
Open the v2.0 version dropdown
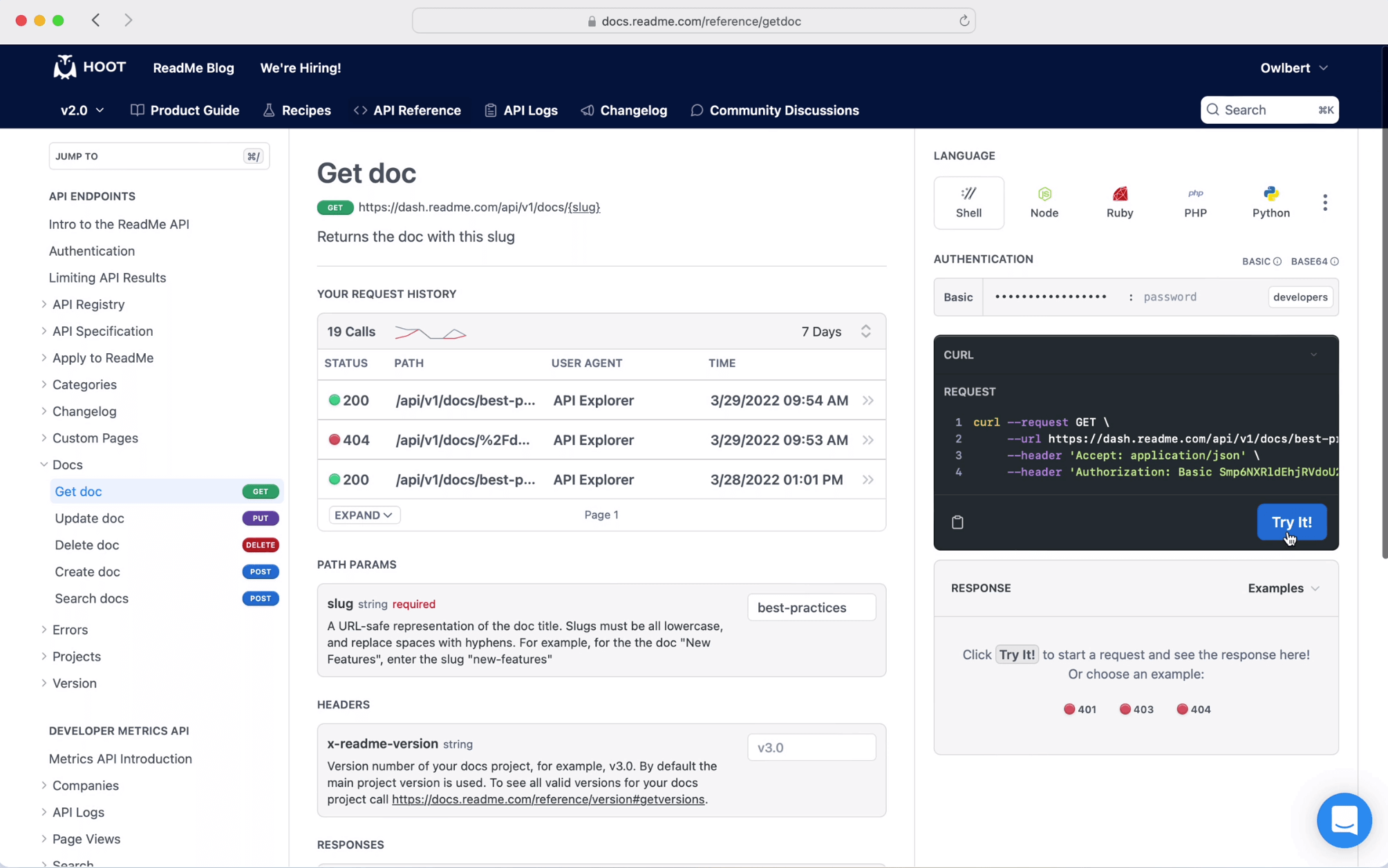82,110
